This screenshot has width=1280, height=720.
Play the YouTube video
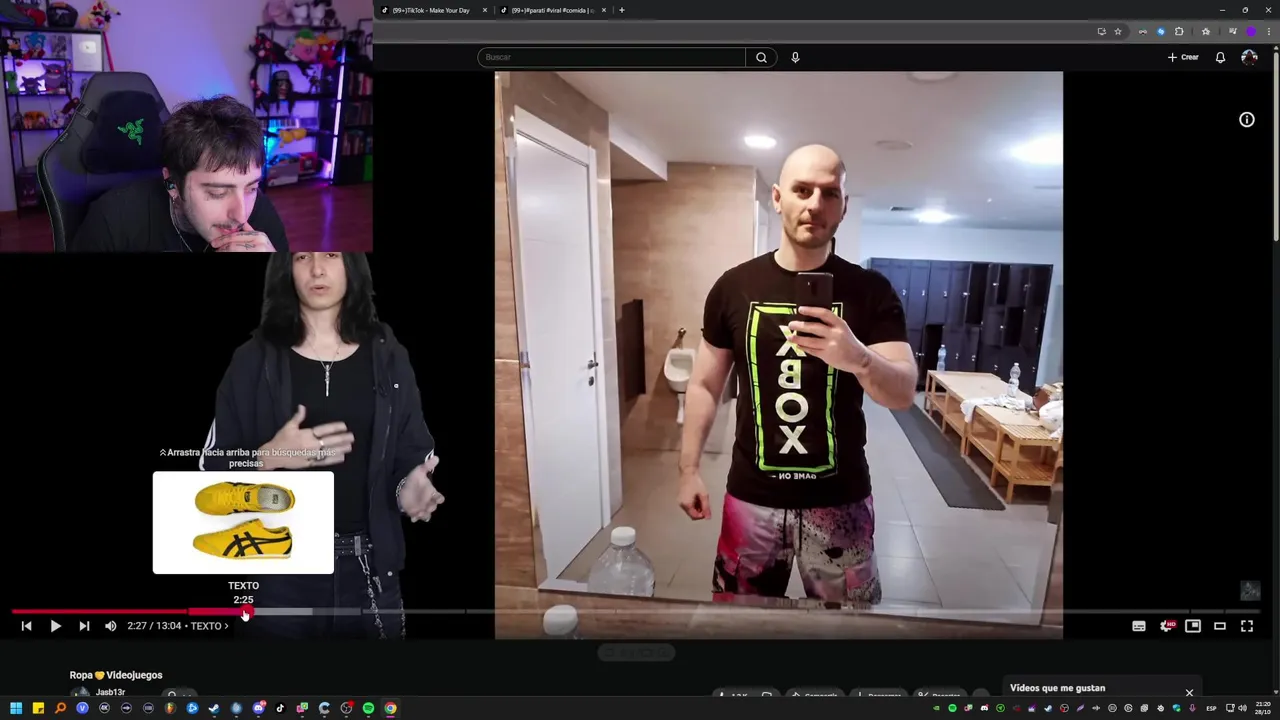click(x=55, y=626)
